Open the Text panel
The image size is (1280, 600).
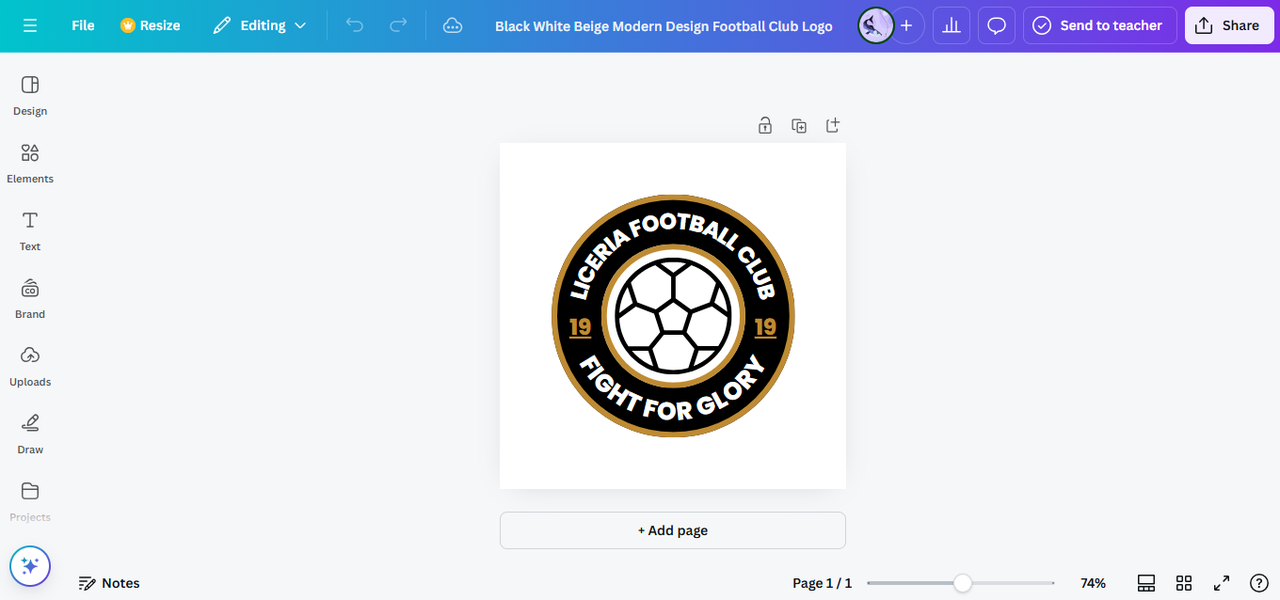[x=30, y=231]
